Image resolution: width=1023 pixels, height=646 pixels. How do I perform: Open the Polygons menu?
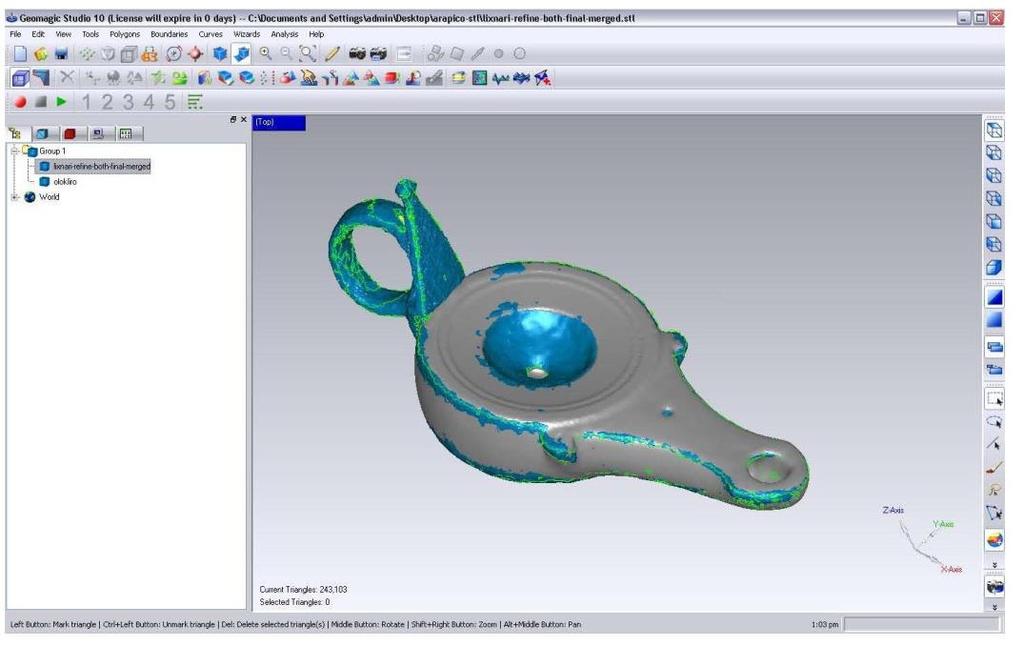pos(125,34)
